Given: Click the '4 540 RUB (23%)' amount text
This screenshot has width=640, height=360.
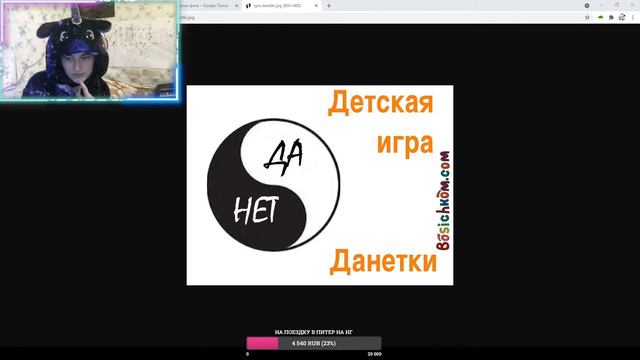Looking at the screenshot, I should pyautogui.click(x=314, y=344).
